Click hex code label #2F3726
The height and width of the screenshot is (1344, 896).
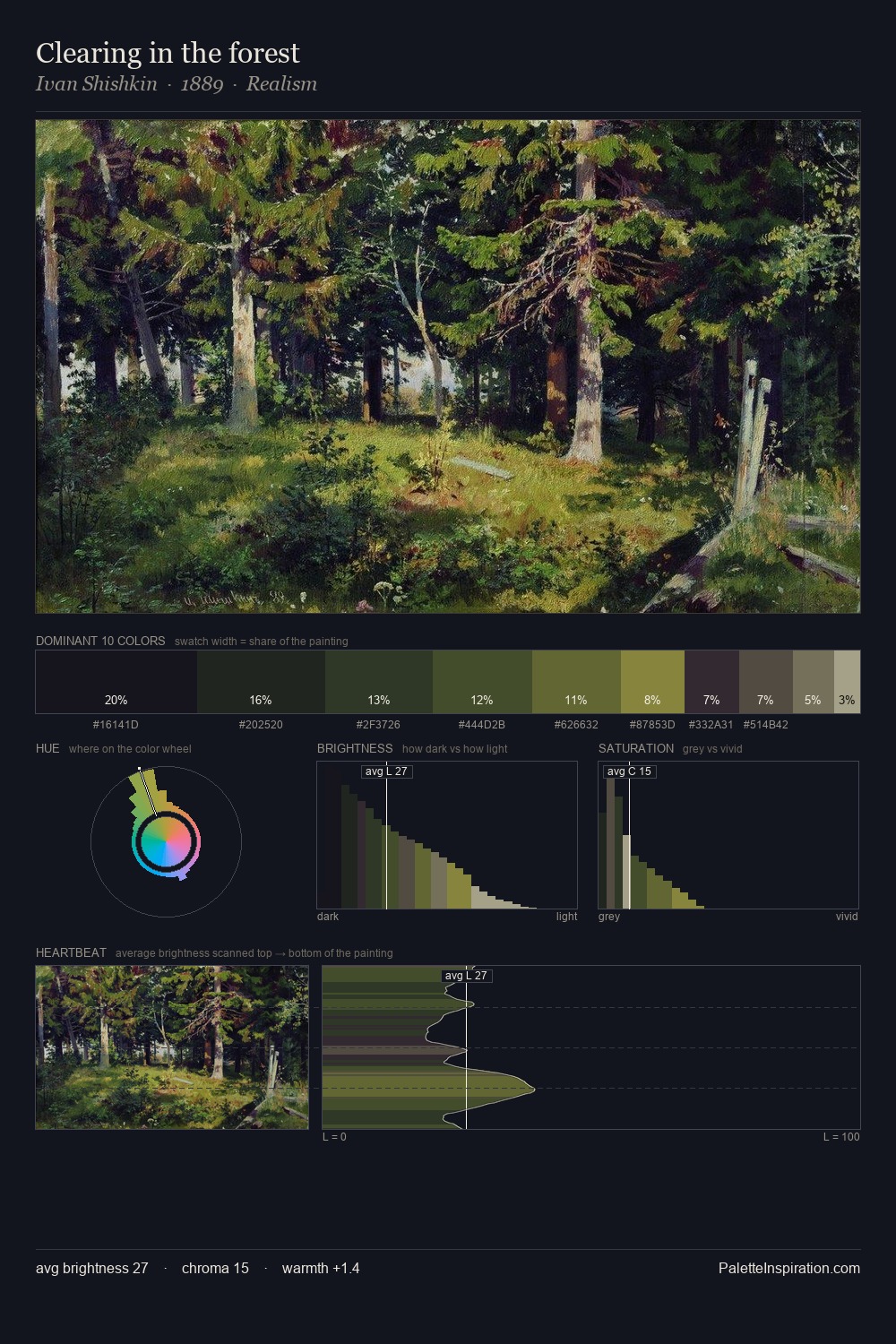click(x=378, y=724)
